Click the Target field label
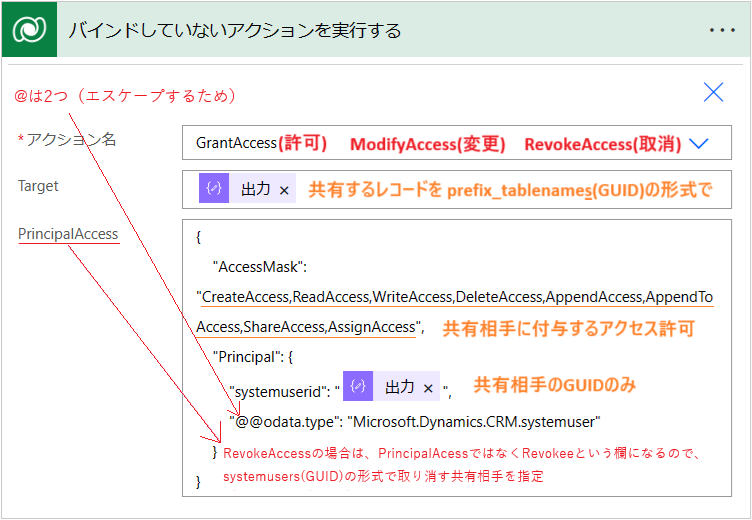The image size is (752, 520). [x=38, y=186]
